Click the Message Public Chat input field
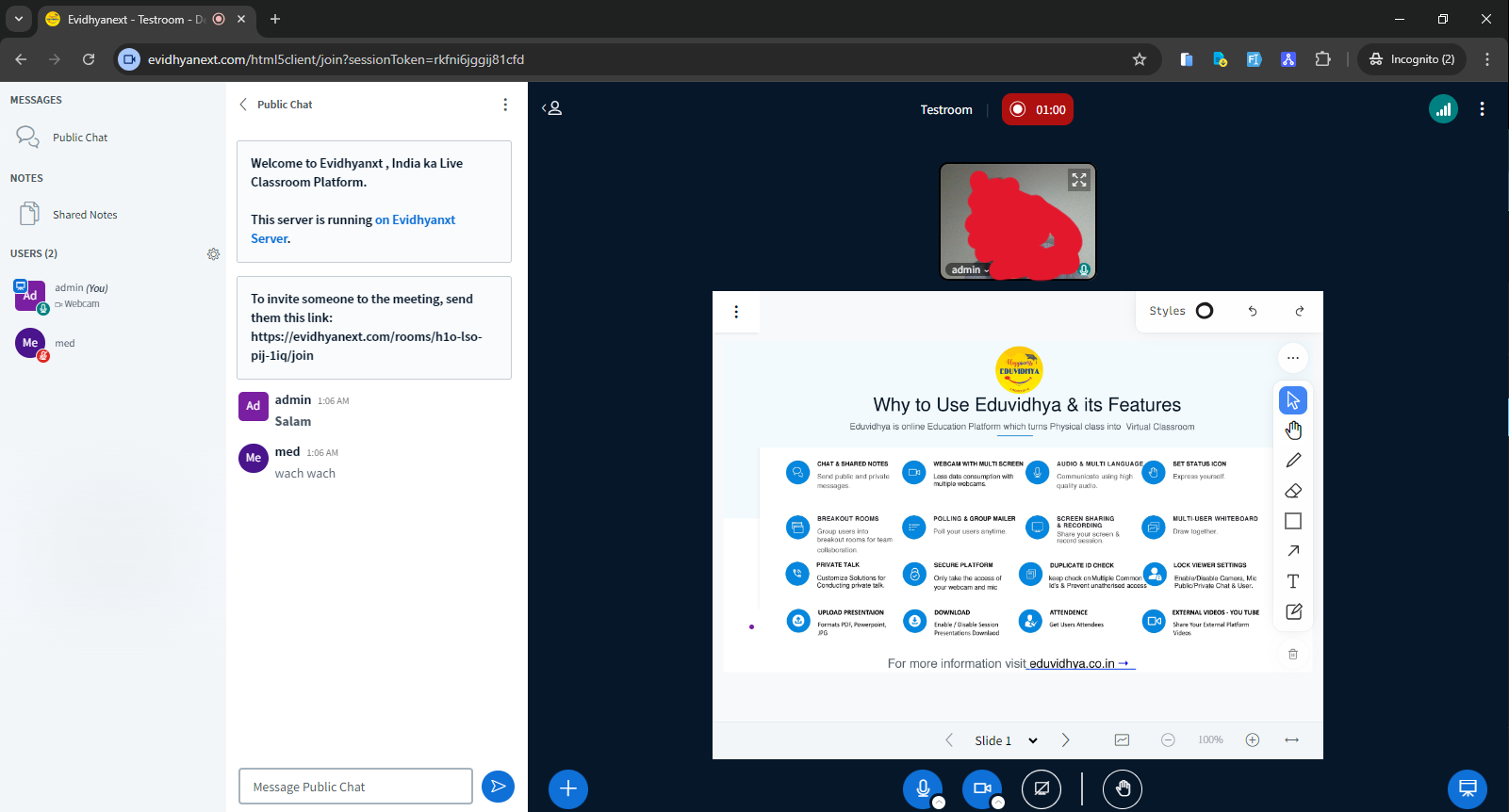The image size is (1509, 812). [355, 787]
